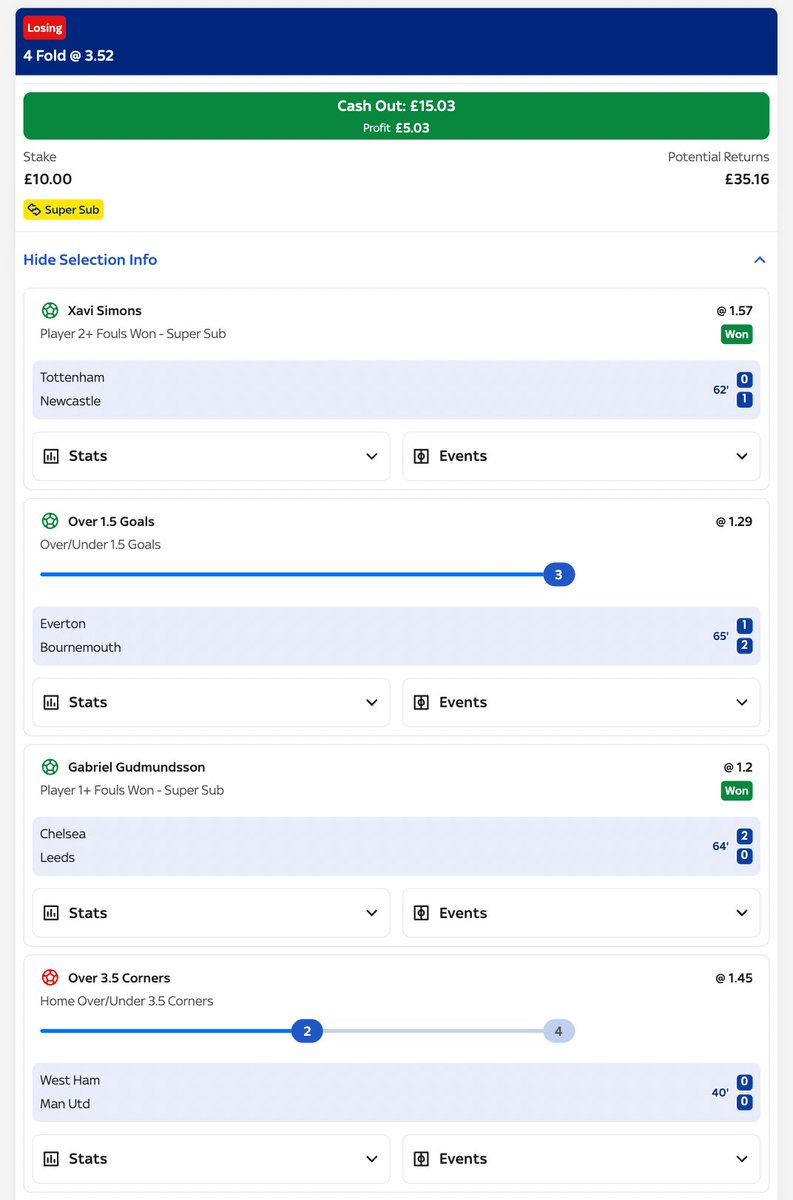Click the Won badge on Gabriel Gudmundsson selection
The image size is (793, 1200).
(x=737, y=791)
